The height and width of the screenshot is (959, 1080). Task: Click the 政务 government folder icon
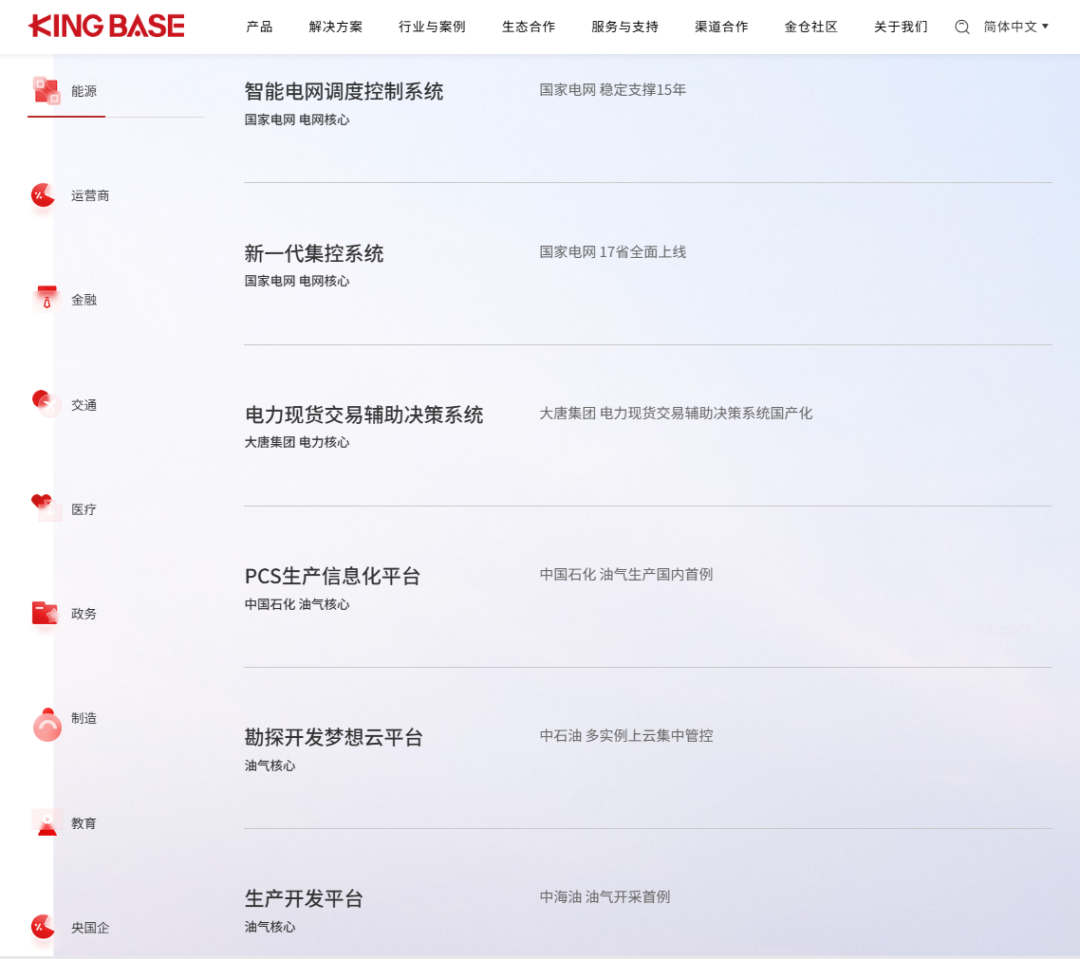45,612
